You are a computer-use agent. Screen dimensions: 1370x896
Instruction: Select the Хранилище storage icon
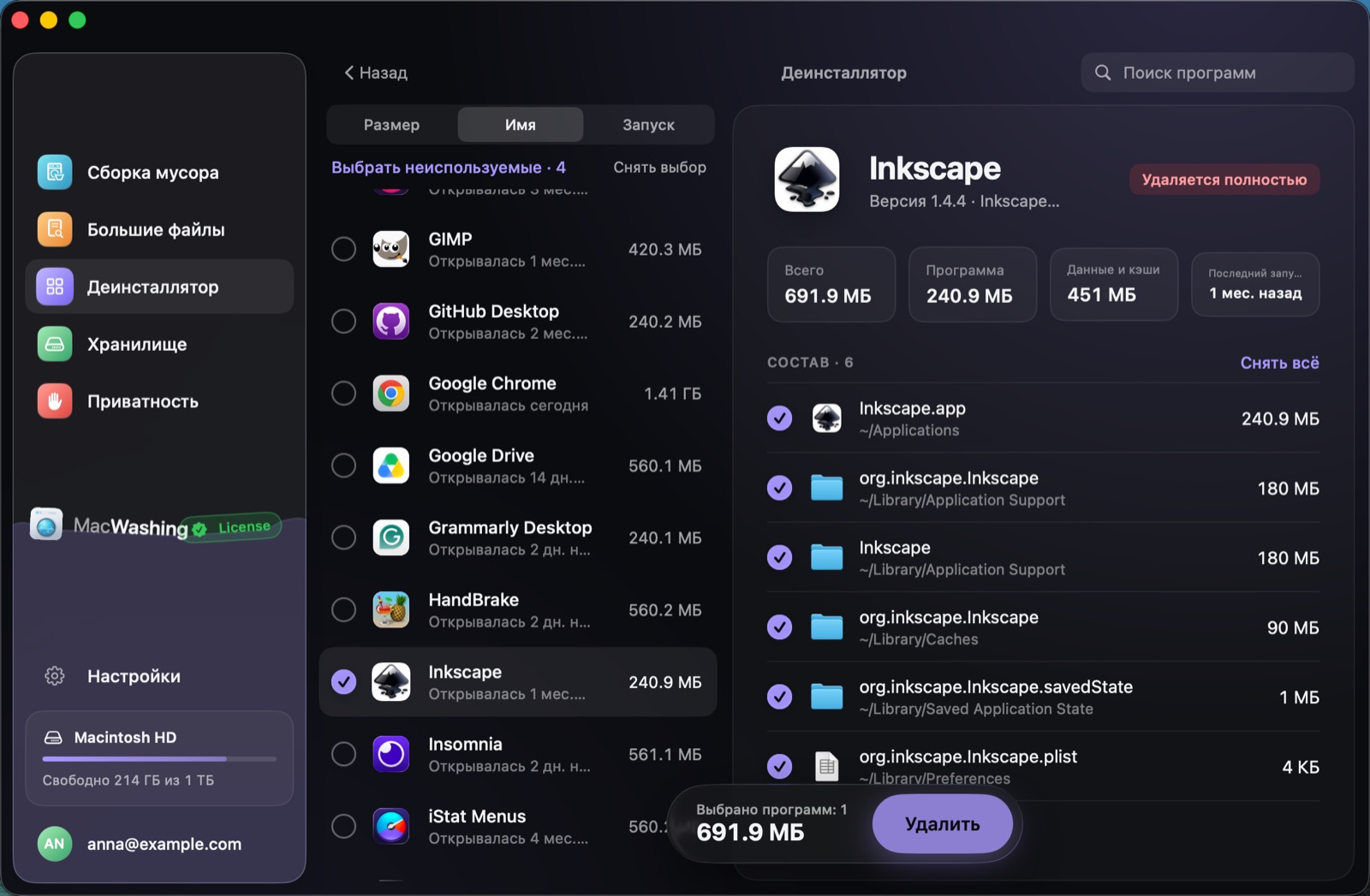pyautogui.click(x=55, y=344)
